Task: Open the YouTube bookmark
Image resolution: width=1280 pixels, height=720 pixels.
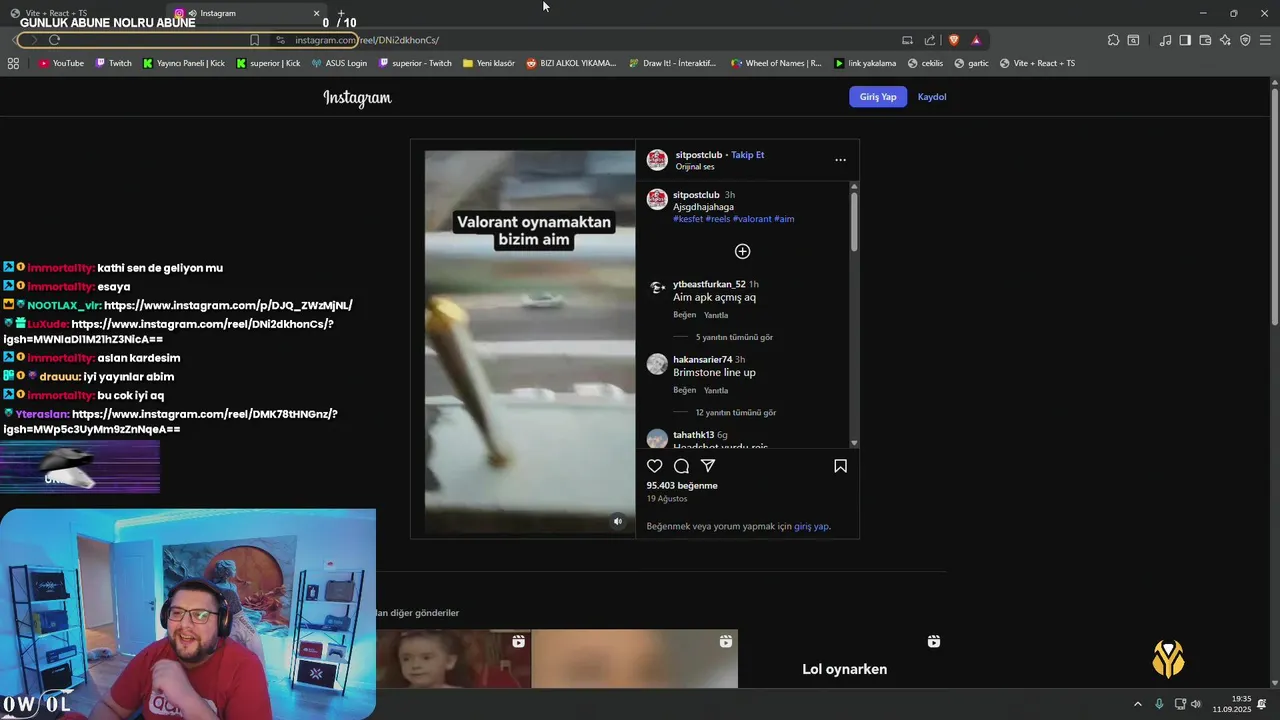Action: (61, 63)
